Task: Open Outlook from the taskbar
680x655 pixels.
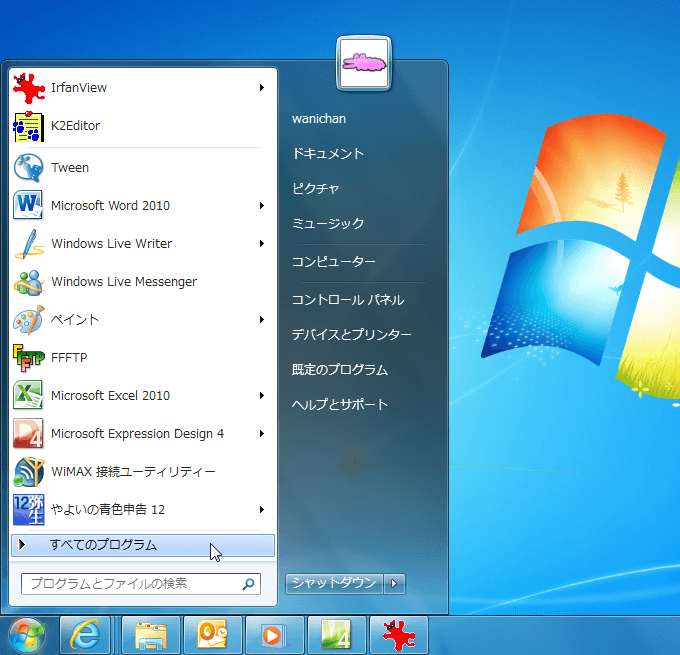Action: coord(212,635)
